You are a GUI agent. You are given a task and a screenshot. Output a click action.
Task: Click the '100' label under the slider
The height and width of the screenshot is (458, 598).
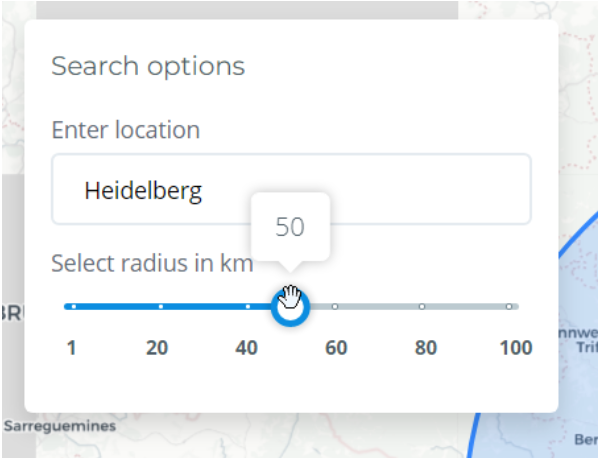pos(516,348)
